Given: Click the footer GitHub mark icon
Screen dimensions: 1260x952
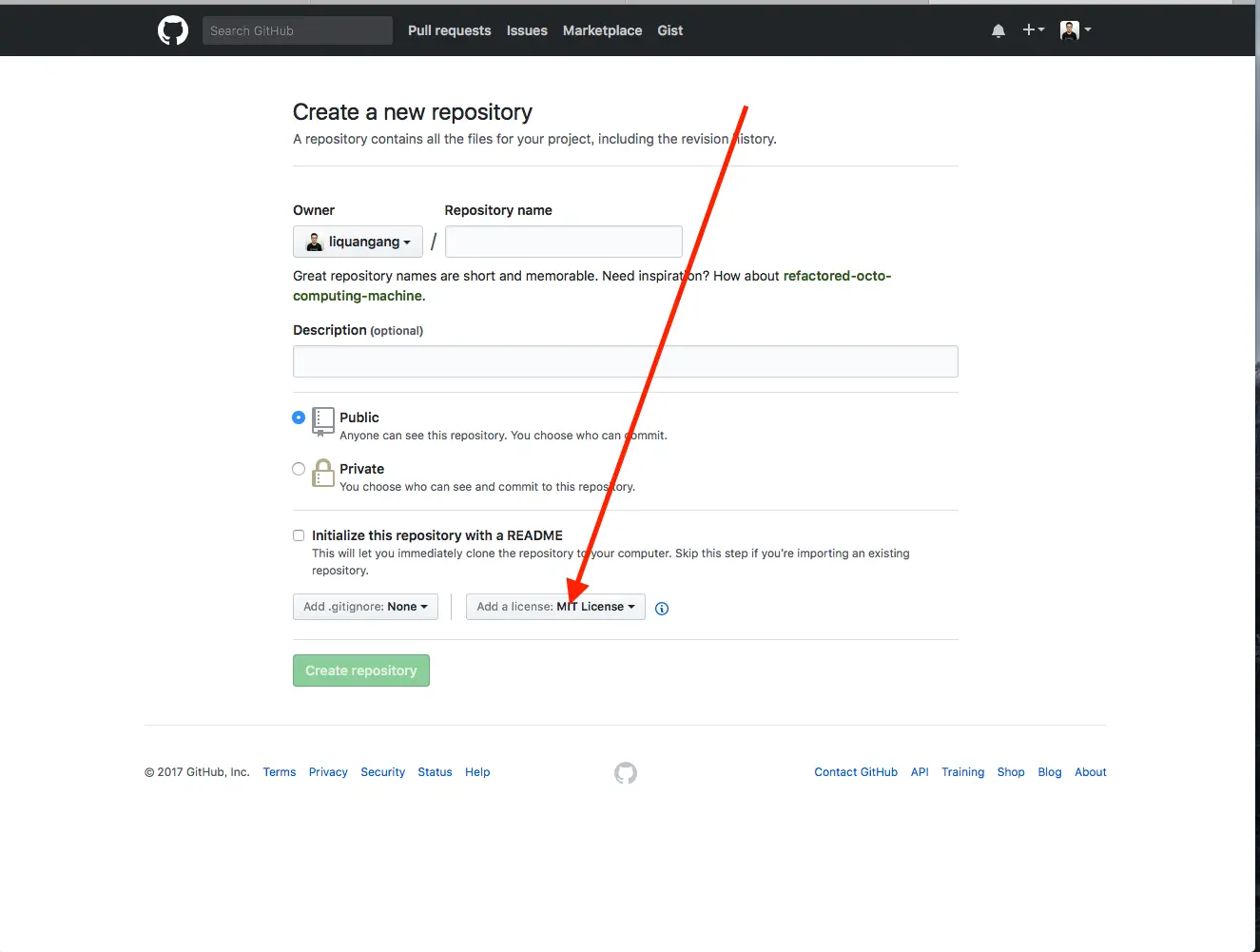Looking at the screenshot, I should point(626,773).
